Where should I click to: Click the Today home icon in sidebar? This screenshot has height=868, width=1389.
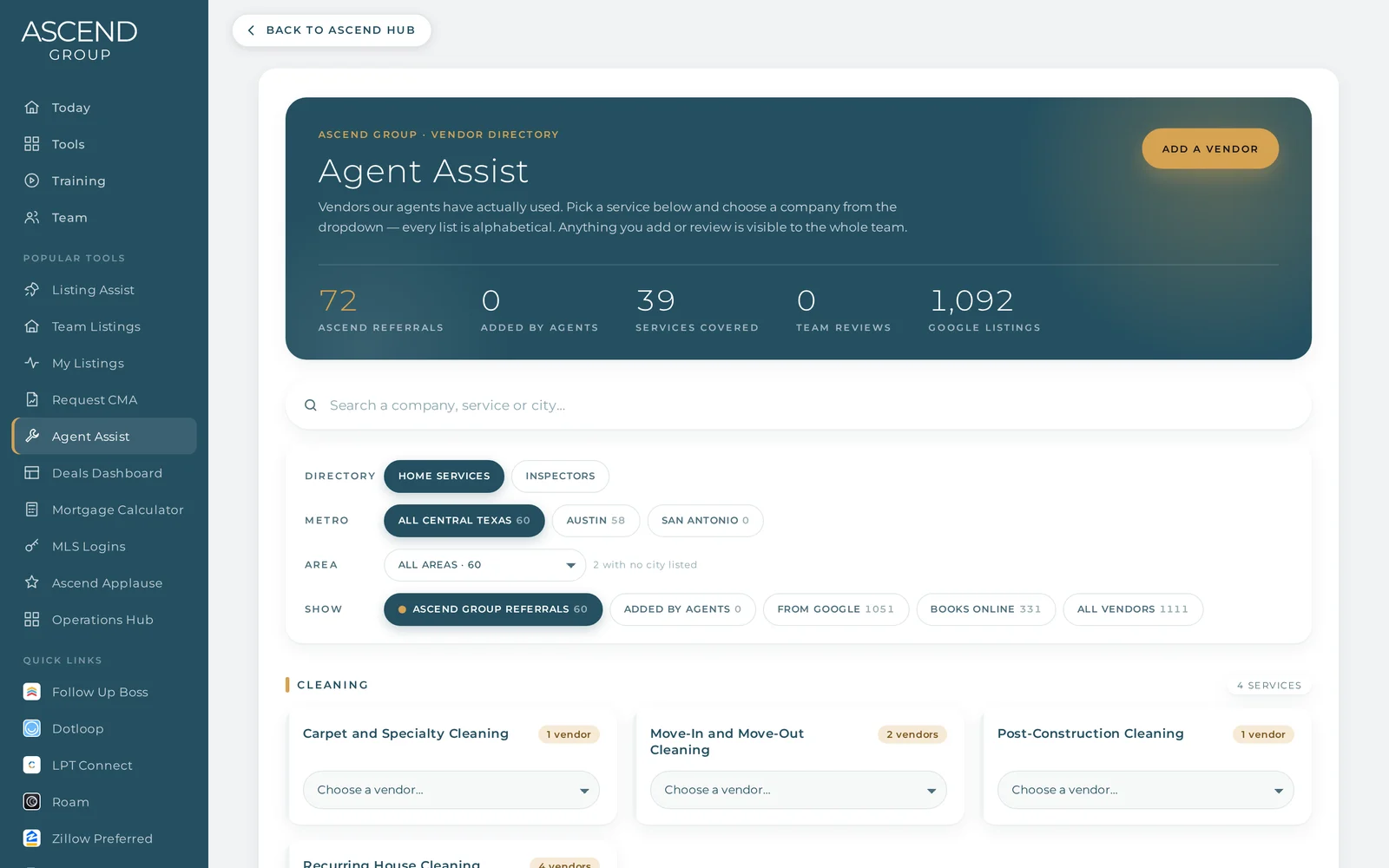coord(32,108)
